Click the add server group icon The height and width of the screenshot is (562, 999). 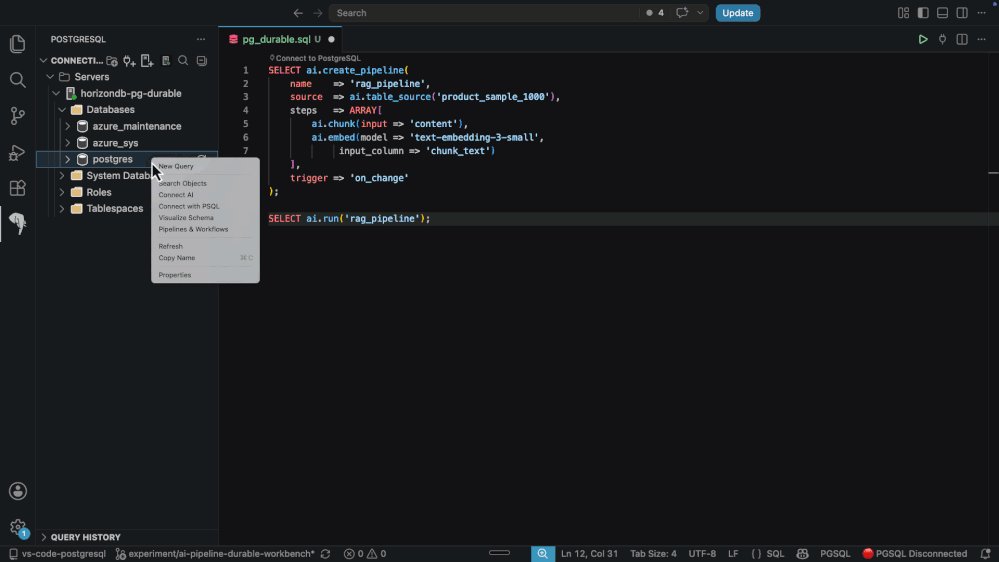111,61
